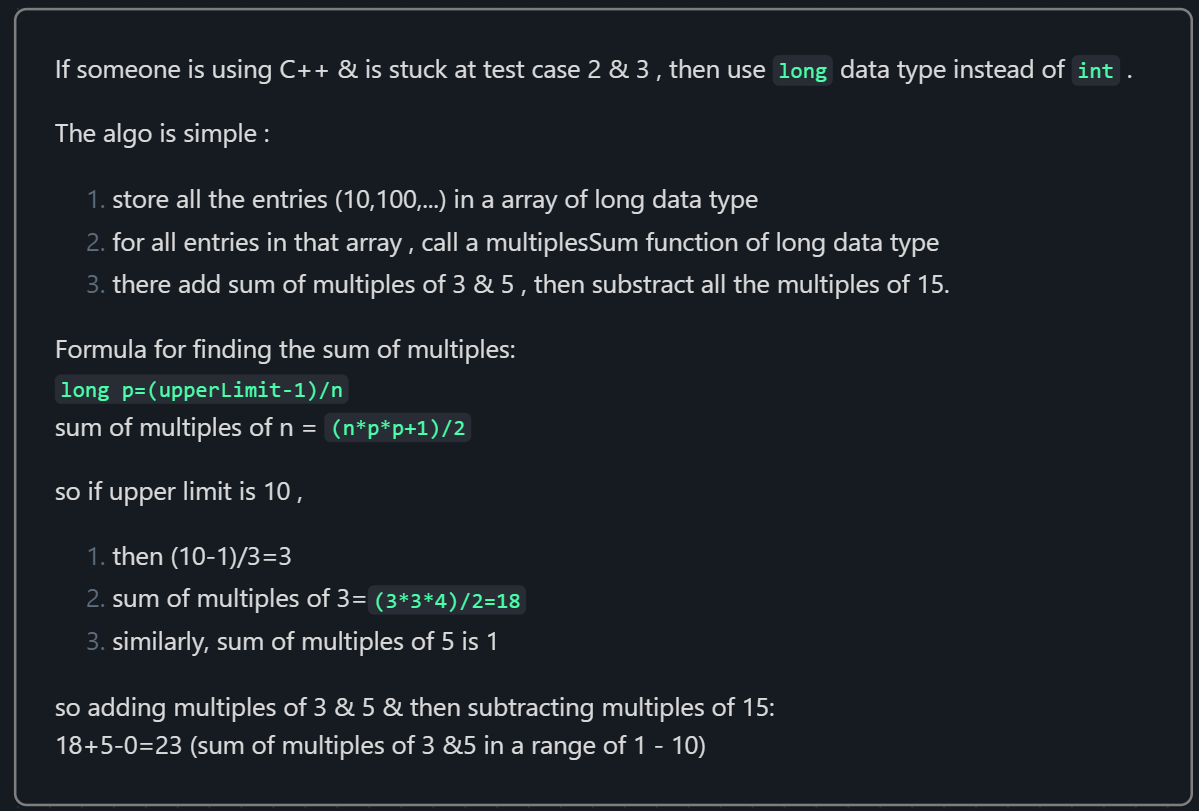Click the "(3*3*4)/2=18" code snippet
This screenshot has width=1199, height=811.
pos(447,601)
